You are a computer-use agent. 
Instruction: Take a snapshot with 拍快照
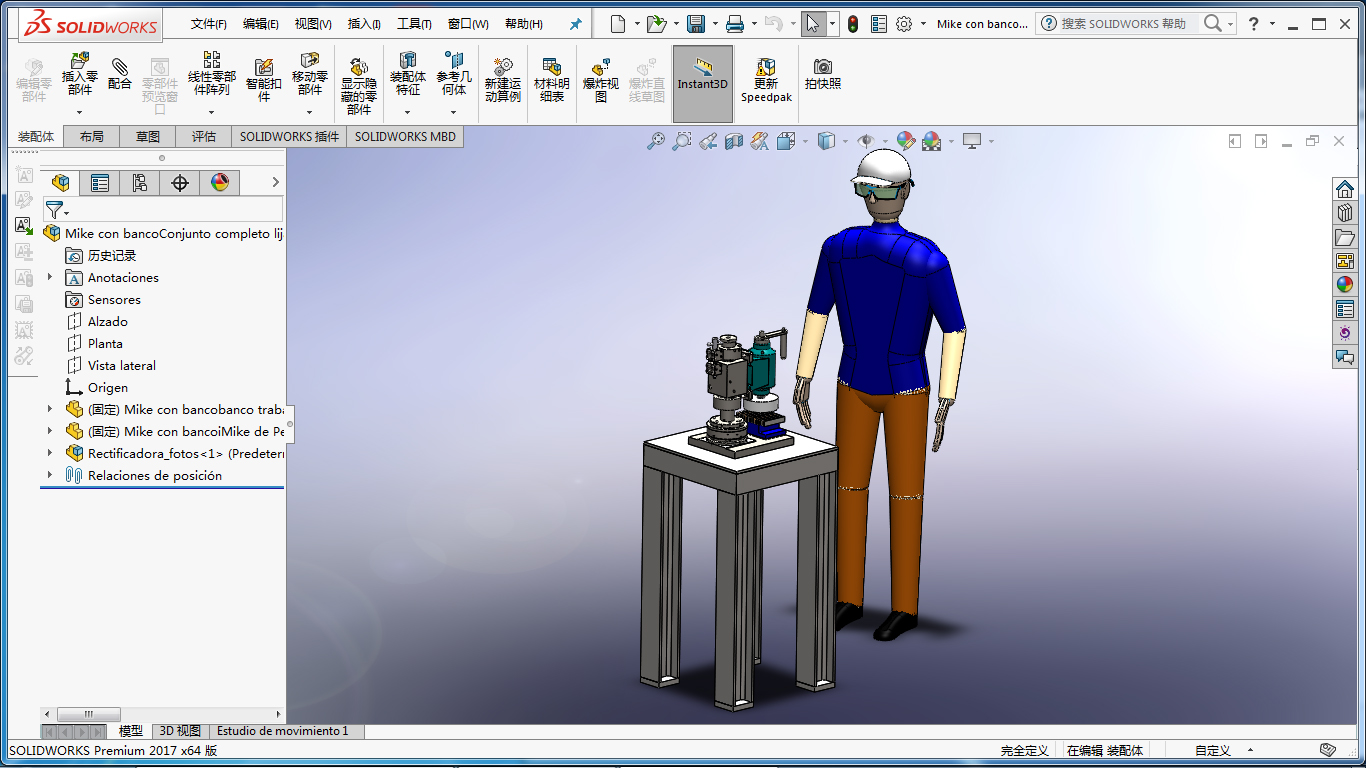click(x=823, y=73)
